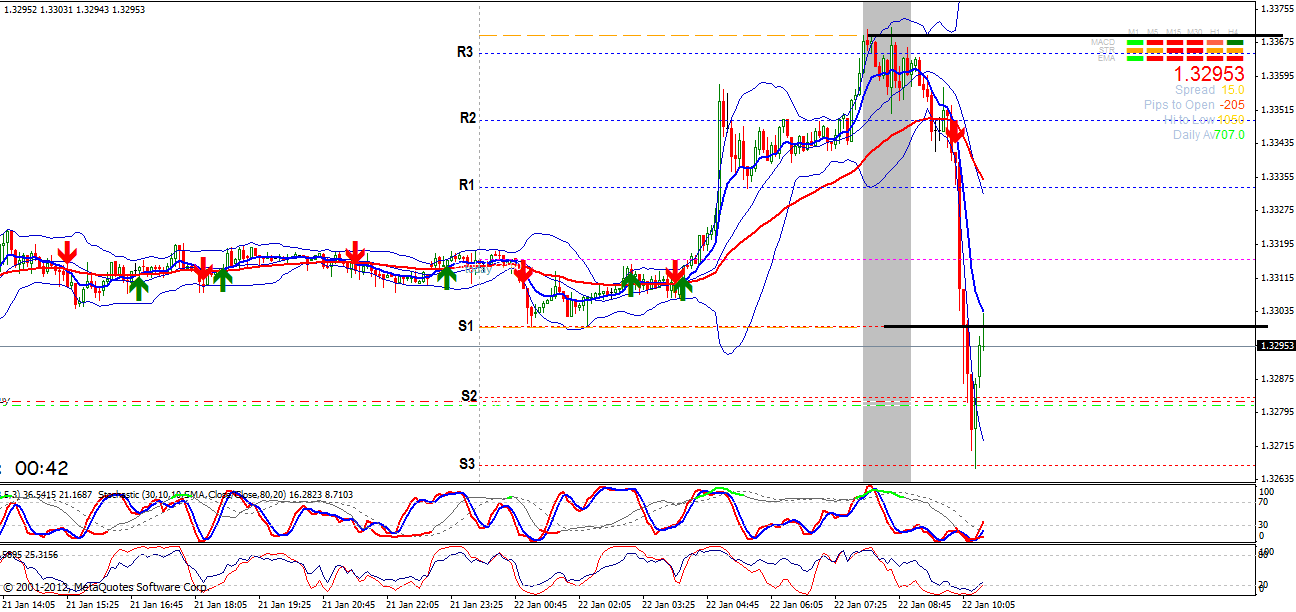The image size is (1296, 612).
Task: Click the rightmost green up arrow
Action: click(681, 288)
